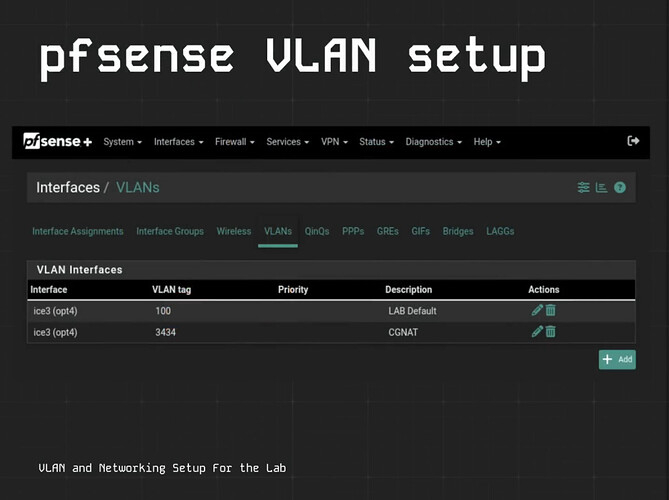Click the Interfaces breadcrumb link
The image size is (669, 500).
[68, 187]
